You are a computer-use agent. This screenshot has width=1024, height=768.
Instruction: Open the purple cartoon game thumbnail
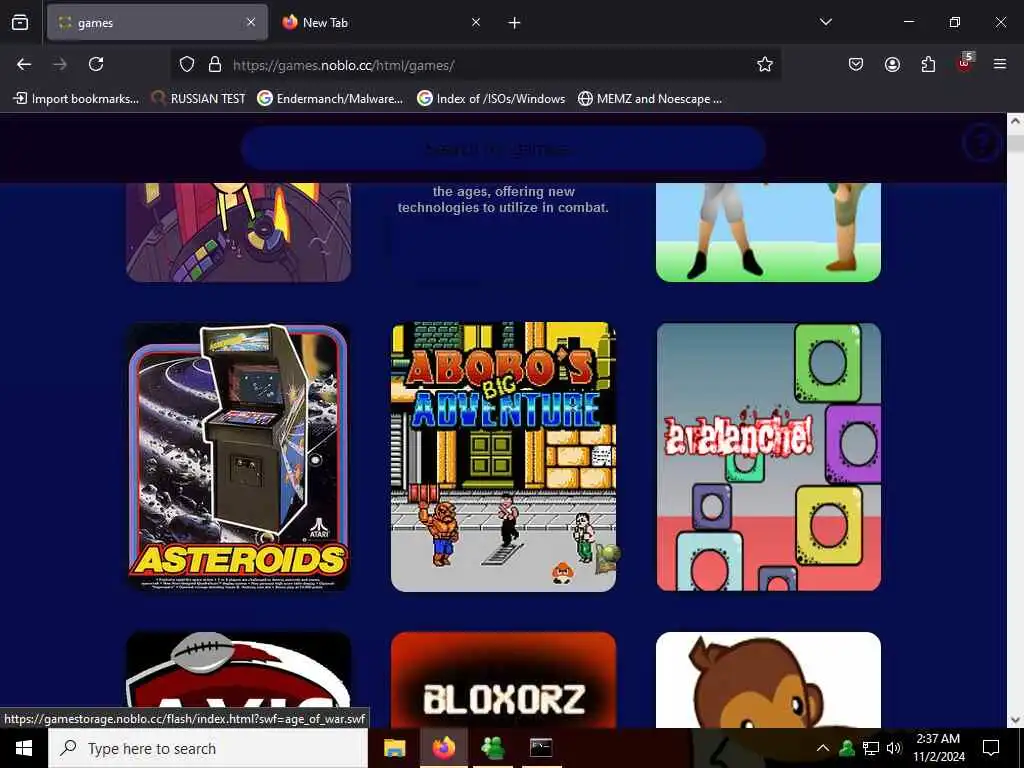(x=238, y=232)
